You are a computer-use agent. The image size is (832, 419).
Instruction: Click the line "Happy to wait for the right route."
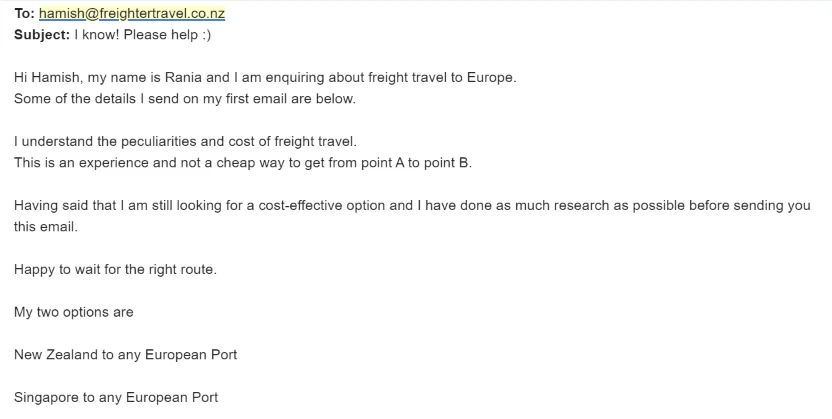click(115, 270)
